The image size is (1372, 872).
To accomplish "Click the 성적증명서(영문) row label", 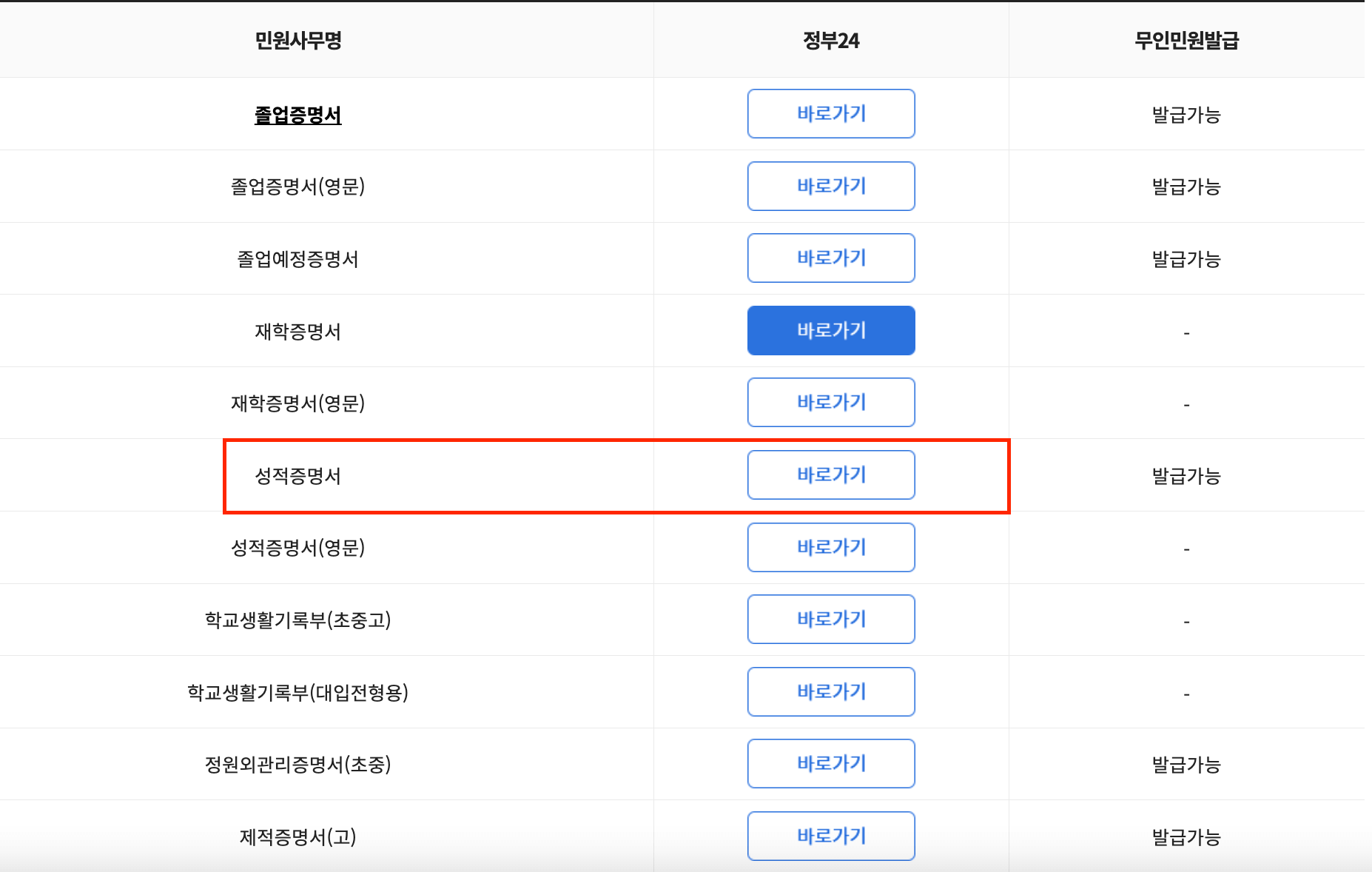I will 297,547.
